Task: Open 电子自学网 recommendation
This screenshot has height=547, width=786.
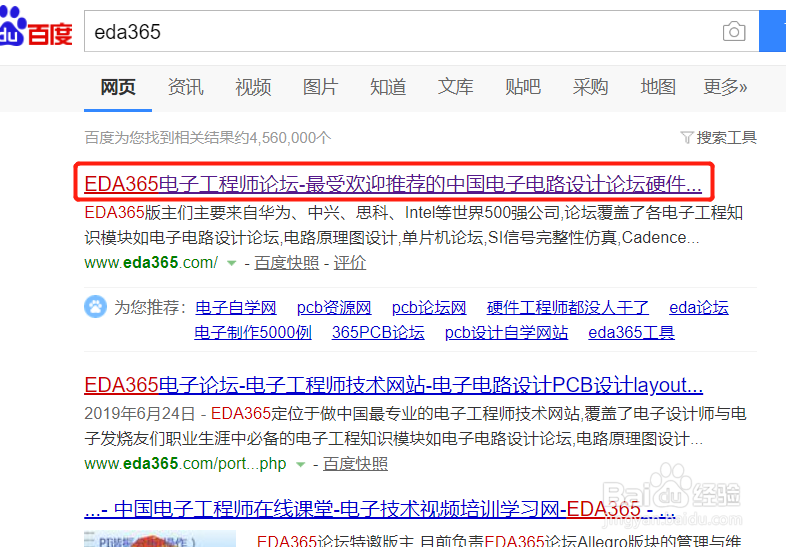Action: click(236, 307)
